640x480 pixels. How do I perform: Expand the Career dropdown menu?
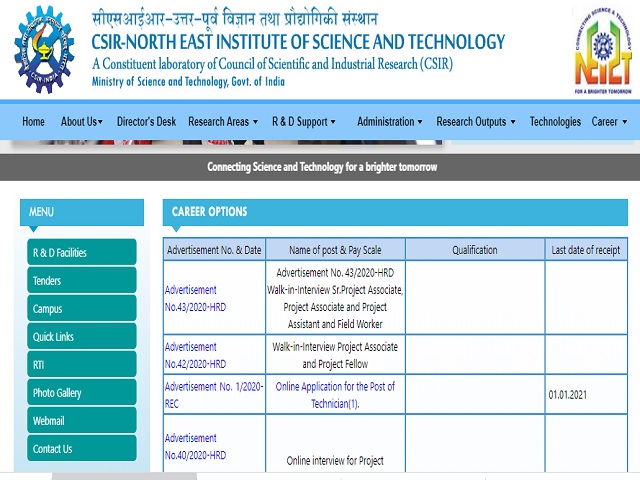[x=609, y=122]
